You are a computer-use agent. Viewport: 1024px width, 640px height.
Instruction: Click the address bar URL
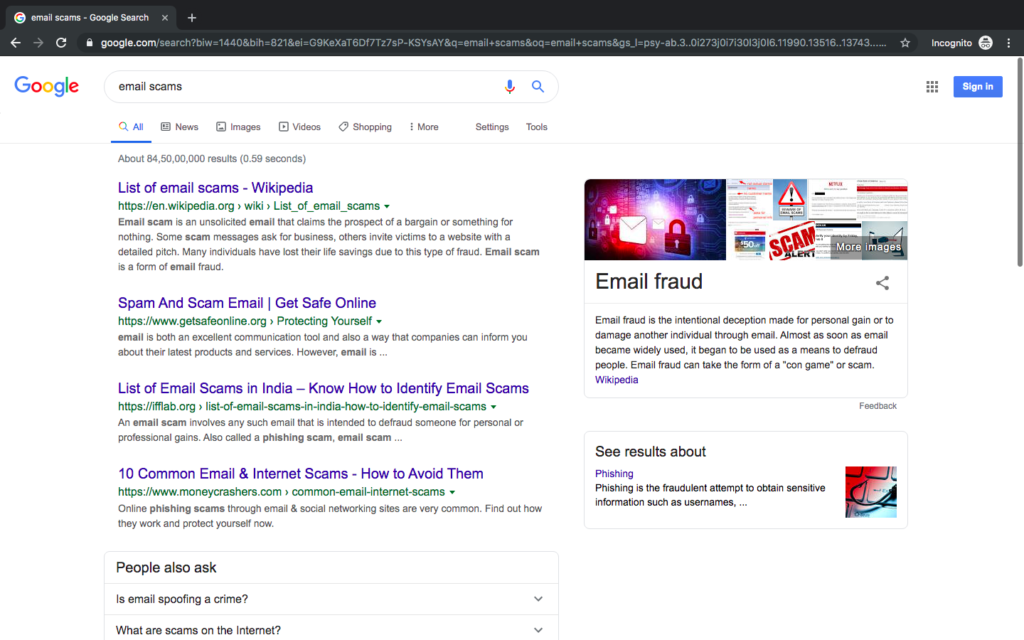pyautogui.click(x=493, y=43)
